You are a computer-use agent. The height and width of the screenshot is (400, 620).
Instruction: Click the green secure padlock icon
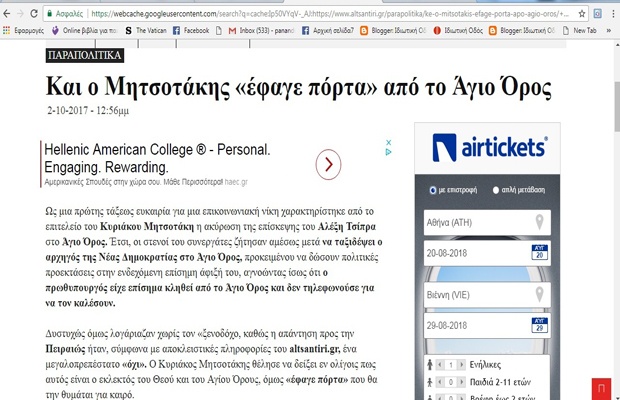(49, 14)
